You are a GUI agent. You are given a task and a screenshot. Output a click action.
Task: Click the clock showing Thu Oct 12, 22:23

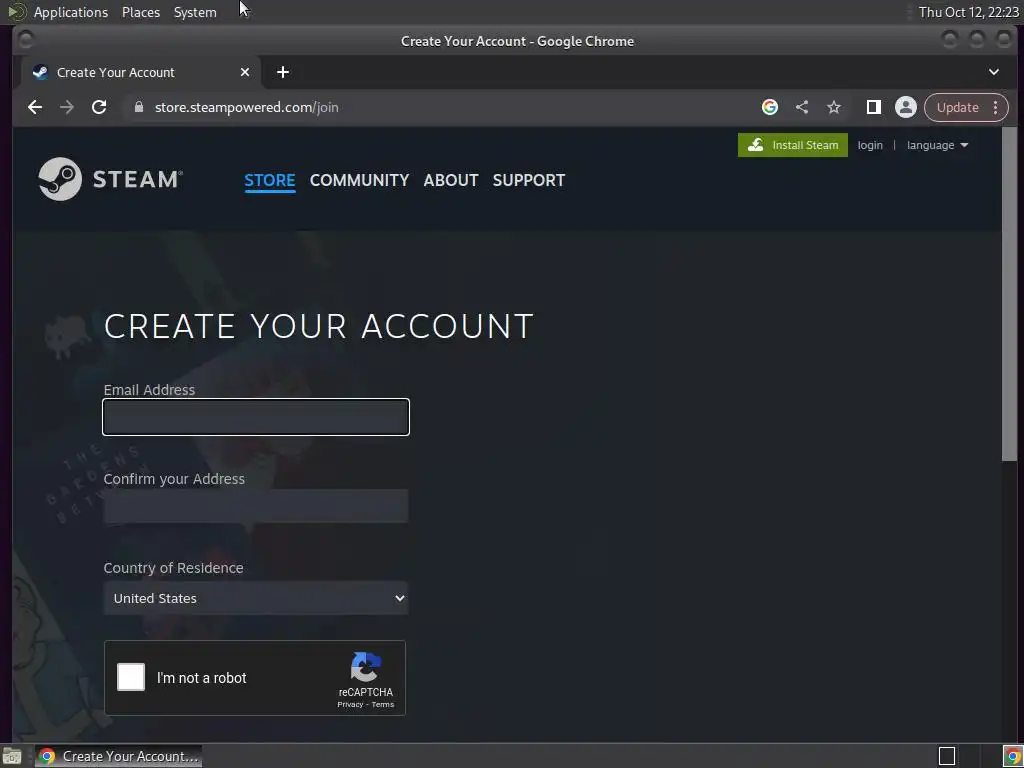968,12
